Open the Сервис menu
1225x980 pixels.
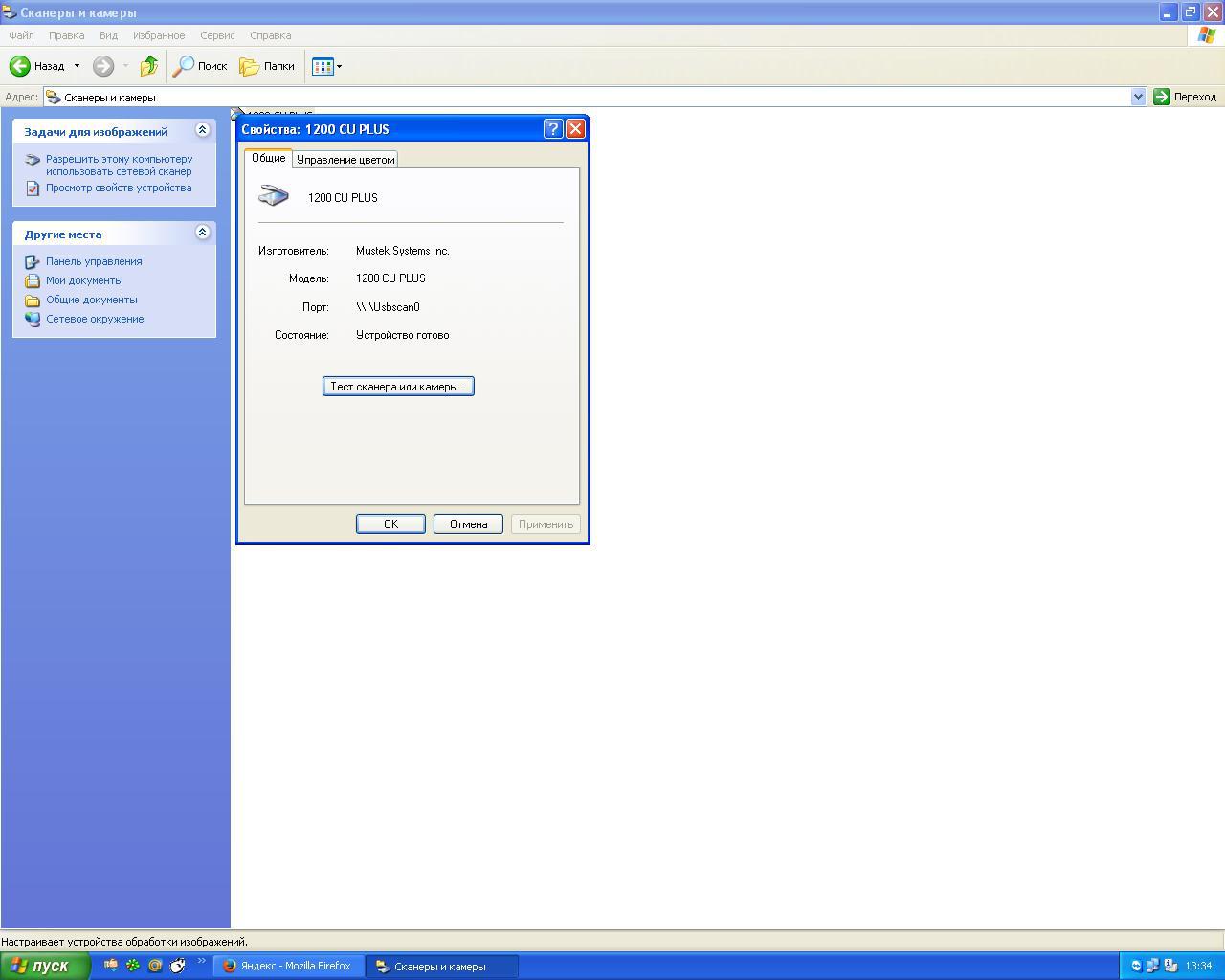click(217, 35)
